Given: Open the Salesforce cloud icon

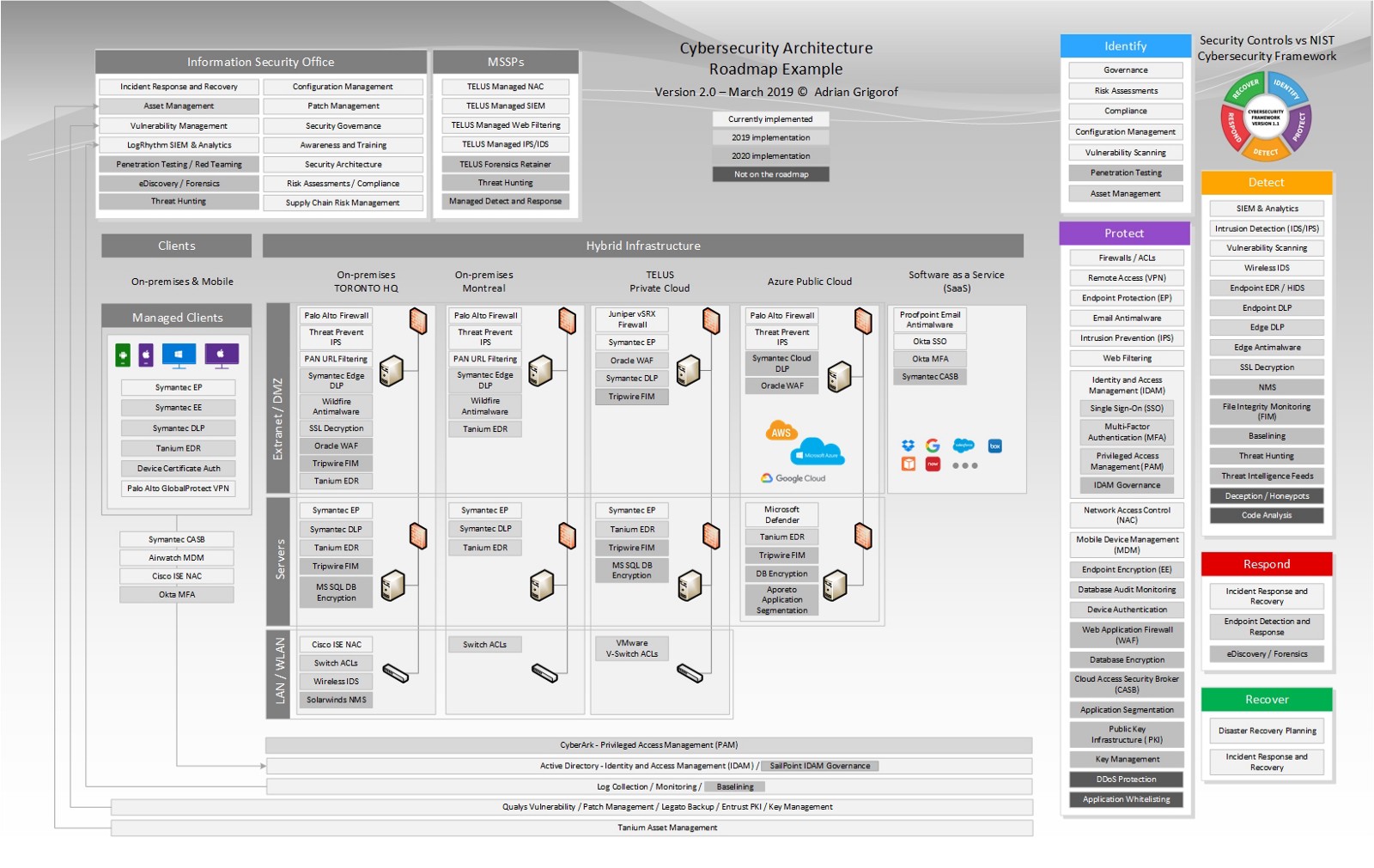Looking at the screenshot, I should [964, 446].
